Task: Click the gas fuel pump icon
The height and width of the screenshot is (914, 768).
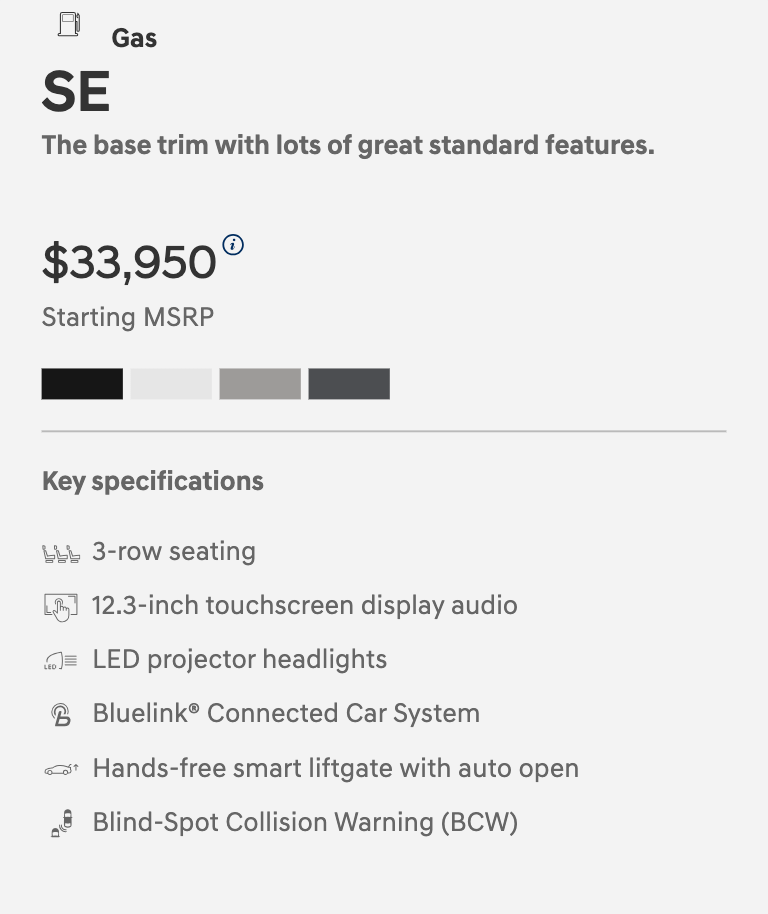Action: pyautogui.click(x=69, y=24)
